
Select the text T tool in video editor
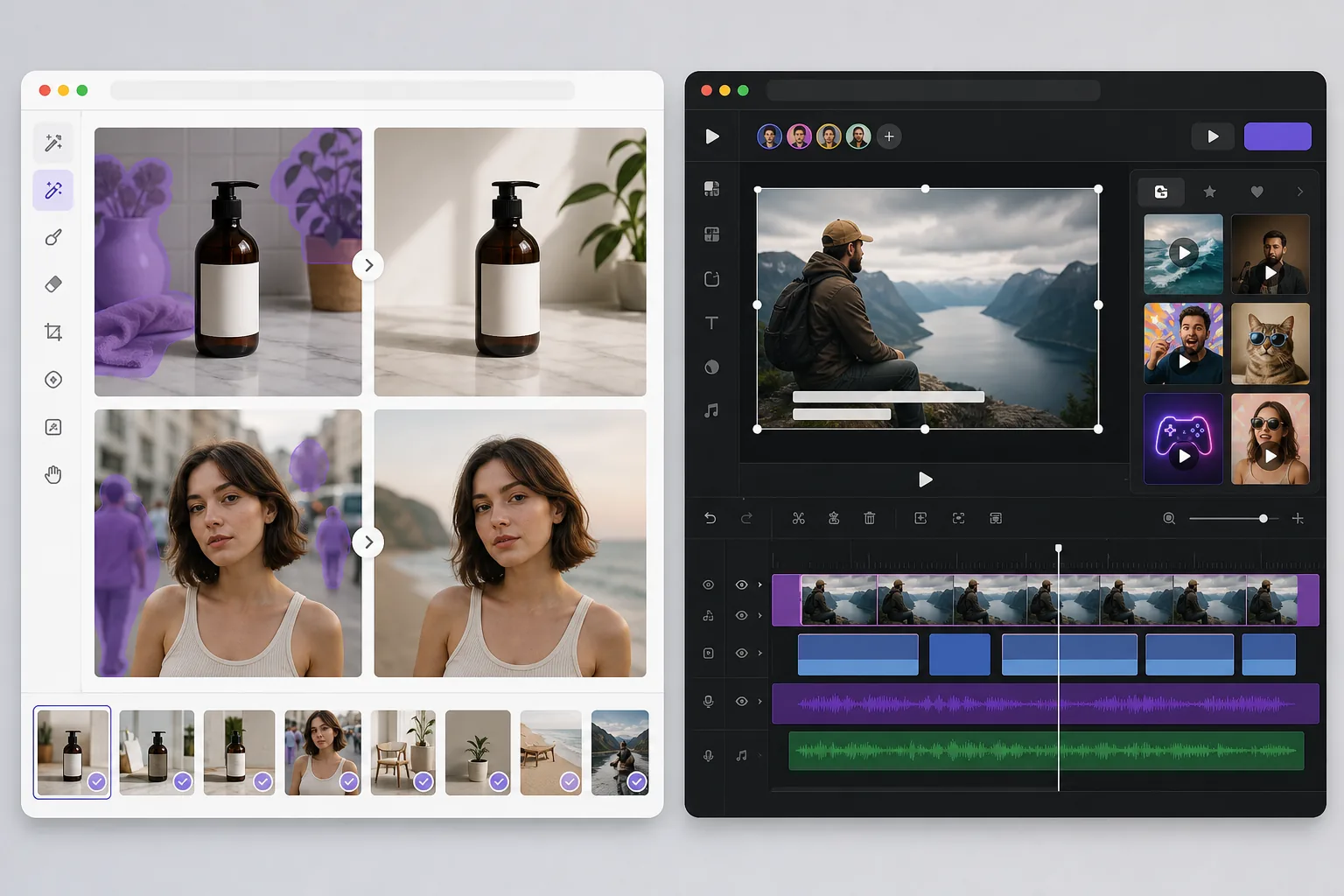(x=712, y=323)
